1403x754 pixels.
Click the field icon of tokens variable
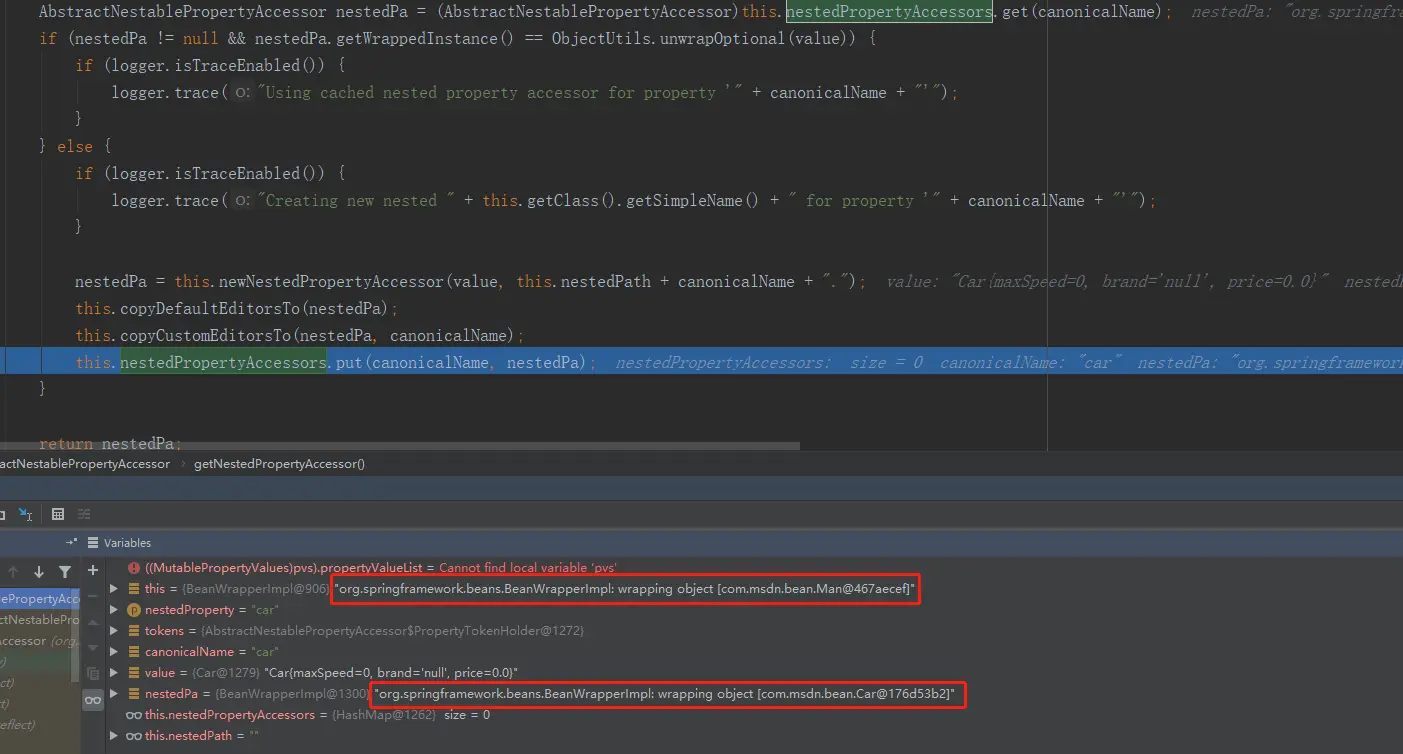(x=134, y=631)
